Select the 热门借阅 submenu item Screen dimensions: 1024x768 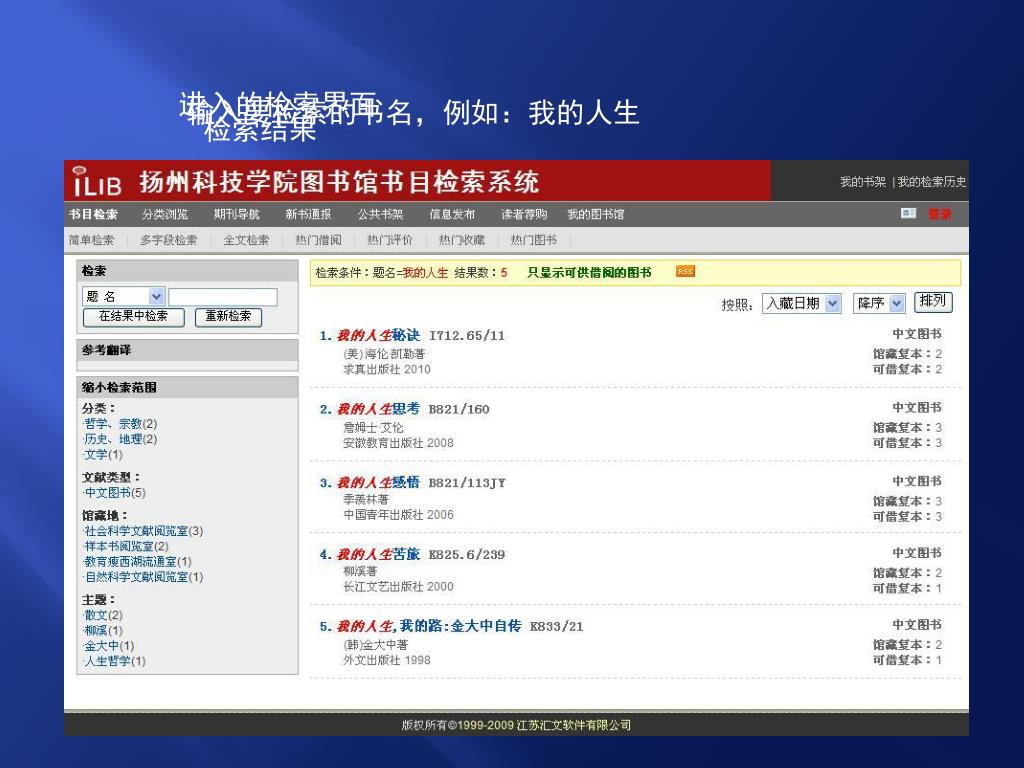[x=318, y=240]
